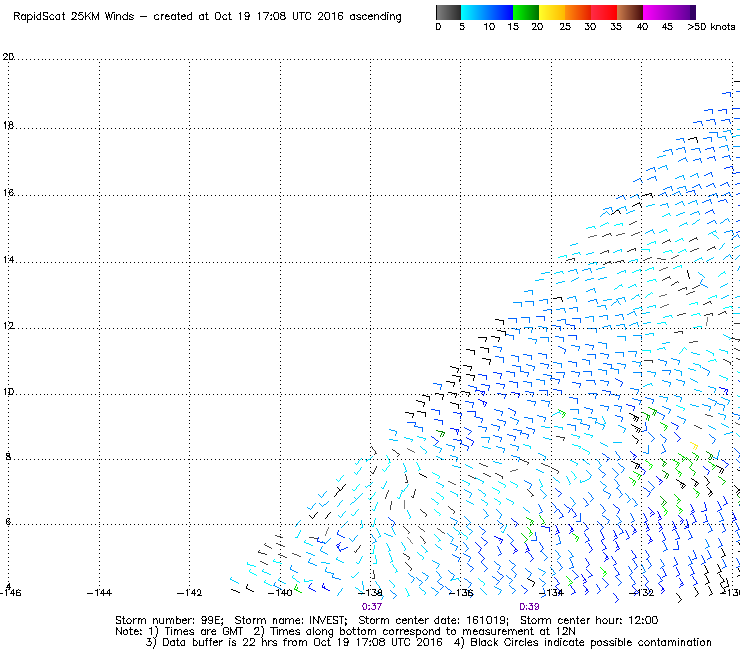Click the legend tick label 25
The width and height of the screenshot is (740, 650).
pyautogui.click(x=565, y=27)
